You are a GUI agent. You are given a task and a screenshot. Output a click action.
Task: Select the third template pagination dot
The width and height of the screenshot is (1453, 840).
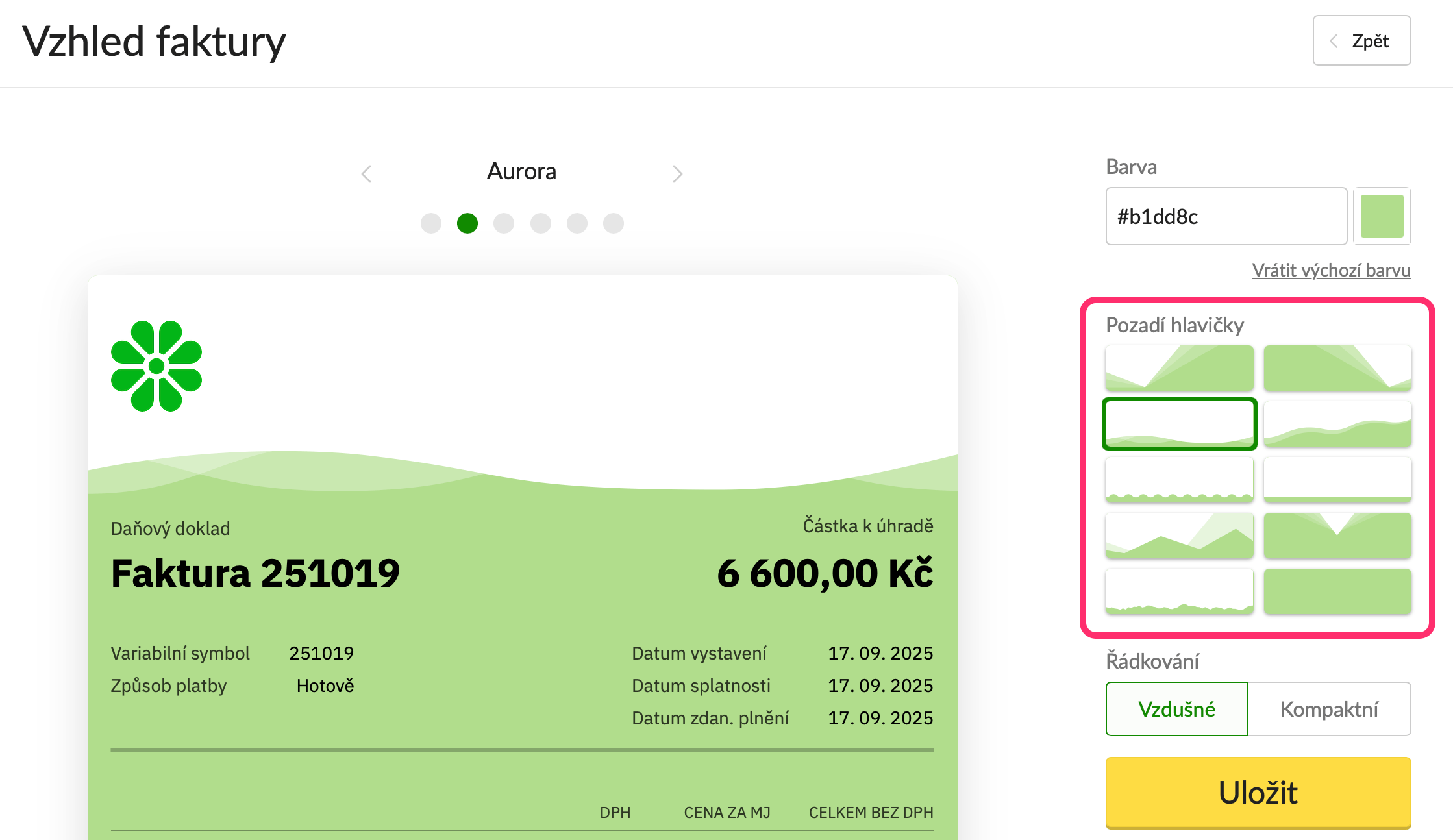[504, 223]
